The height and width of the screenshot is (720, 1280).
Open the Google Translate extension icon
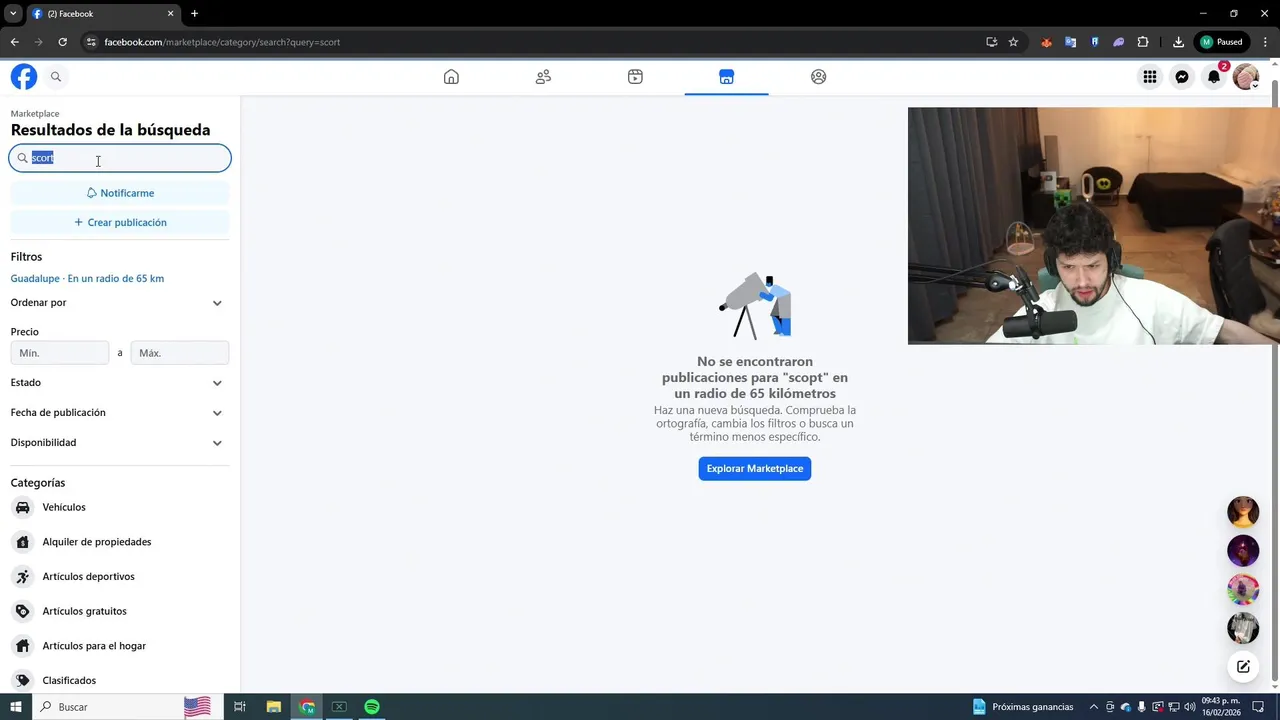coord(1070,42)
